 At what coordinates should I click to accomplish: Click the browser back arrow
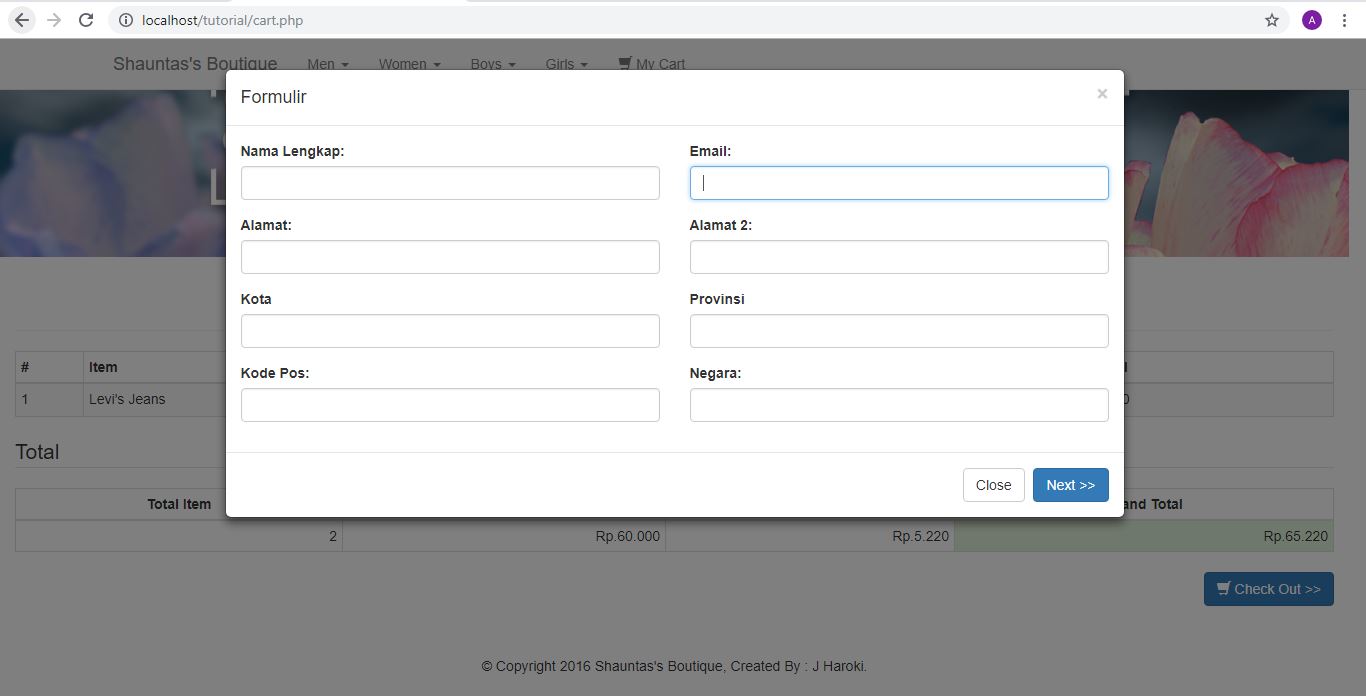(22, 20)
